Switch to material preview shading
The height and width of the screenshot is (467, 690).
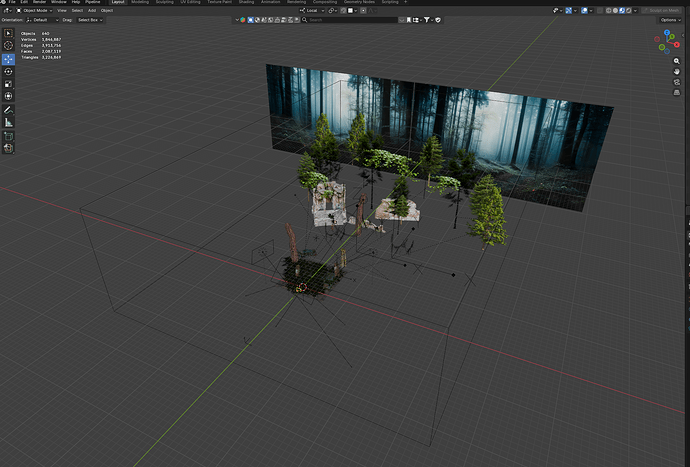(622, 11)
